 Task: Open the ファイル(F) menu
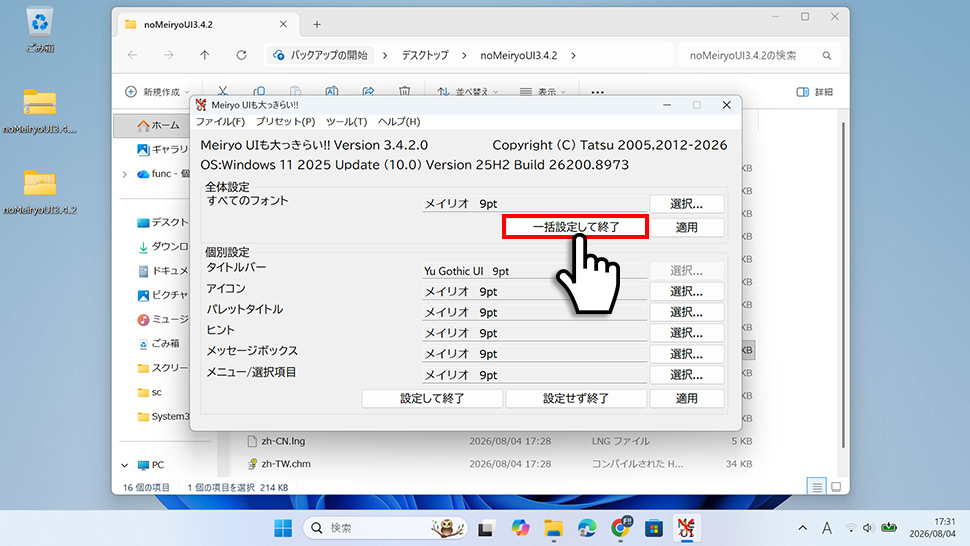(x=220, y=122)
